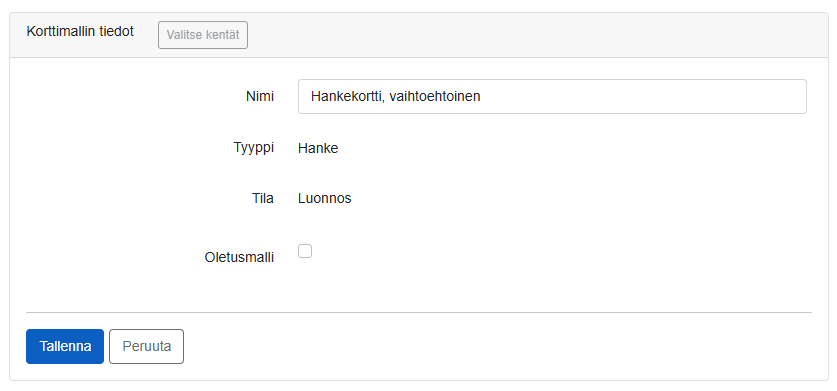Image resolution: width=837 pixels, height=391 pixels.
Task: Save the card template with Tallenna
Action: 65,346
